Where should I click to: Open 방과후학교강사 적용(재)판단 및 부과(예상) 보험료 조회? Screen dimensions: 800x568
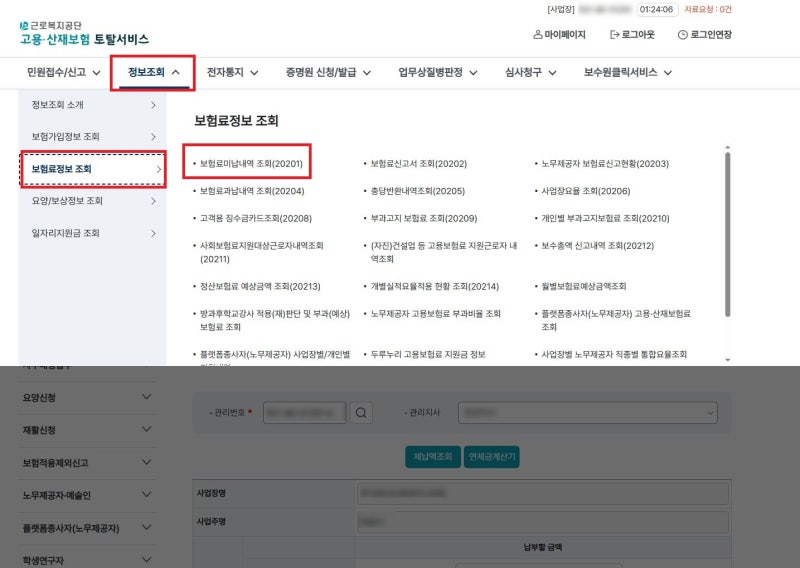pyautogui.click(x=274, y=320)
